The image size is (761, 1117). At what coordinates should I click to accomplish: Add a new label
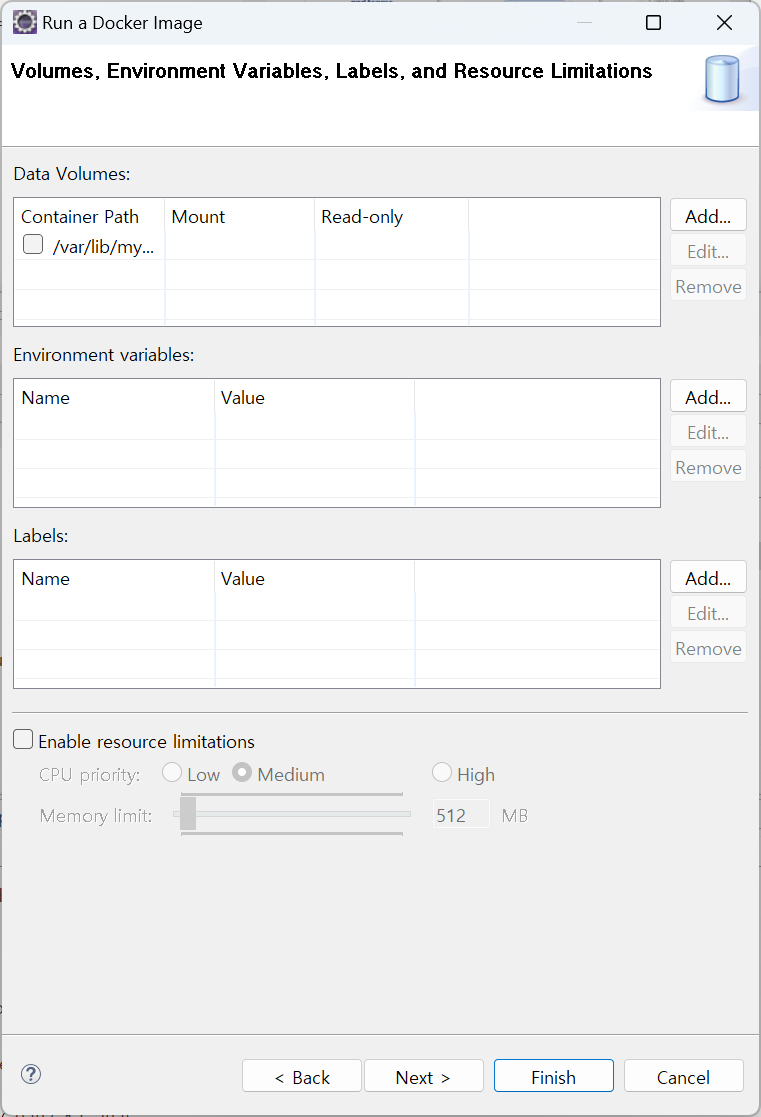708,578
